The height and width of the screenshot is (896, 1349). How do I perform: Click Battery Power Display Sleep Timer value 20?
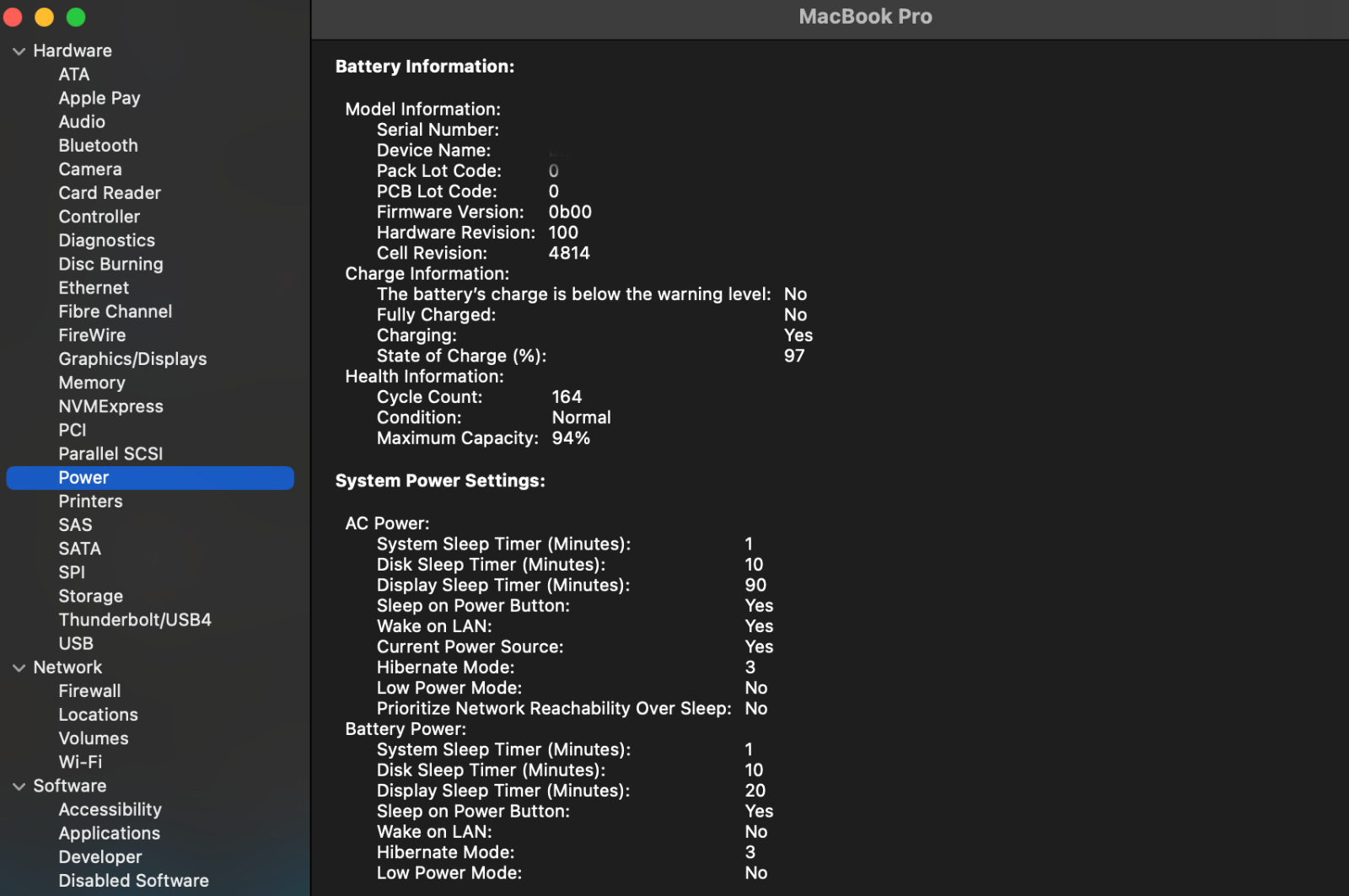point(755,791)
